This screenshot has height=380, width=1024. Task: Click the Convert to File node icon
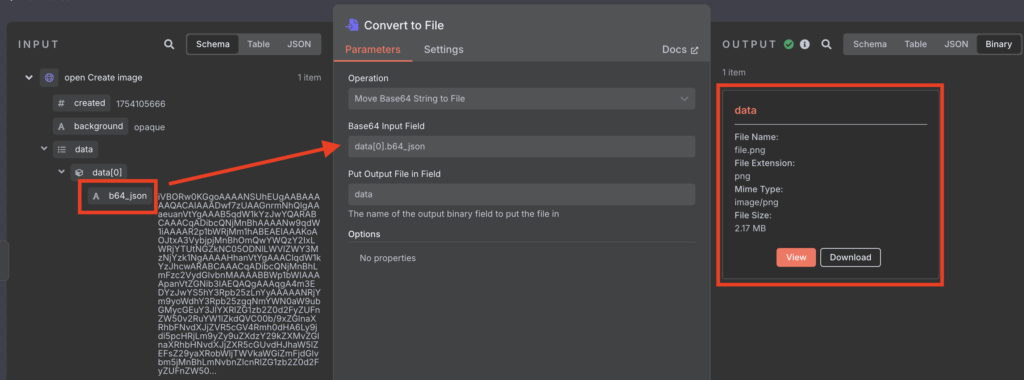352,25
